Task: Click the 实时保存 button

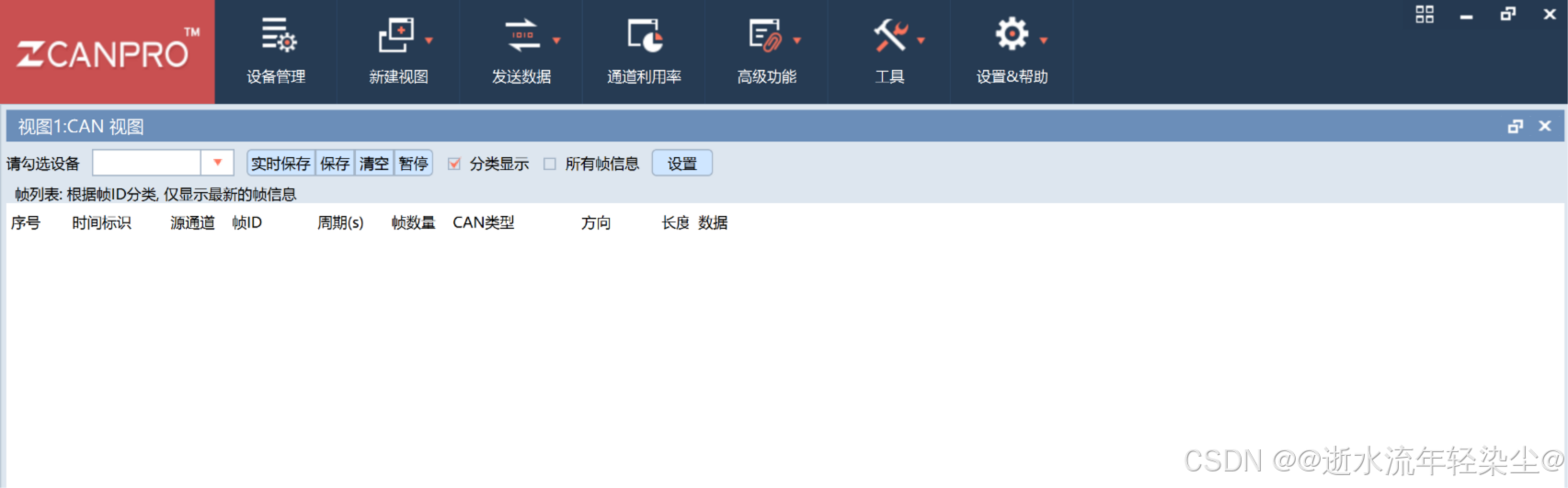Action: pos(280,164)
